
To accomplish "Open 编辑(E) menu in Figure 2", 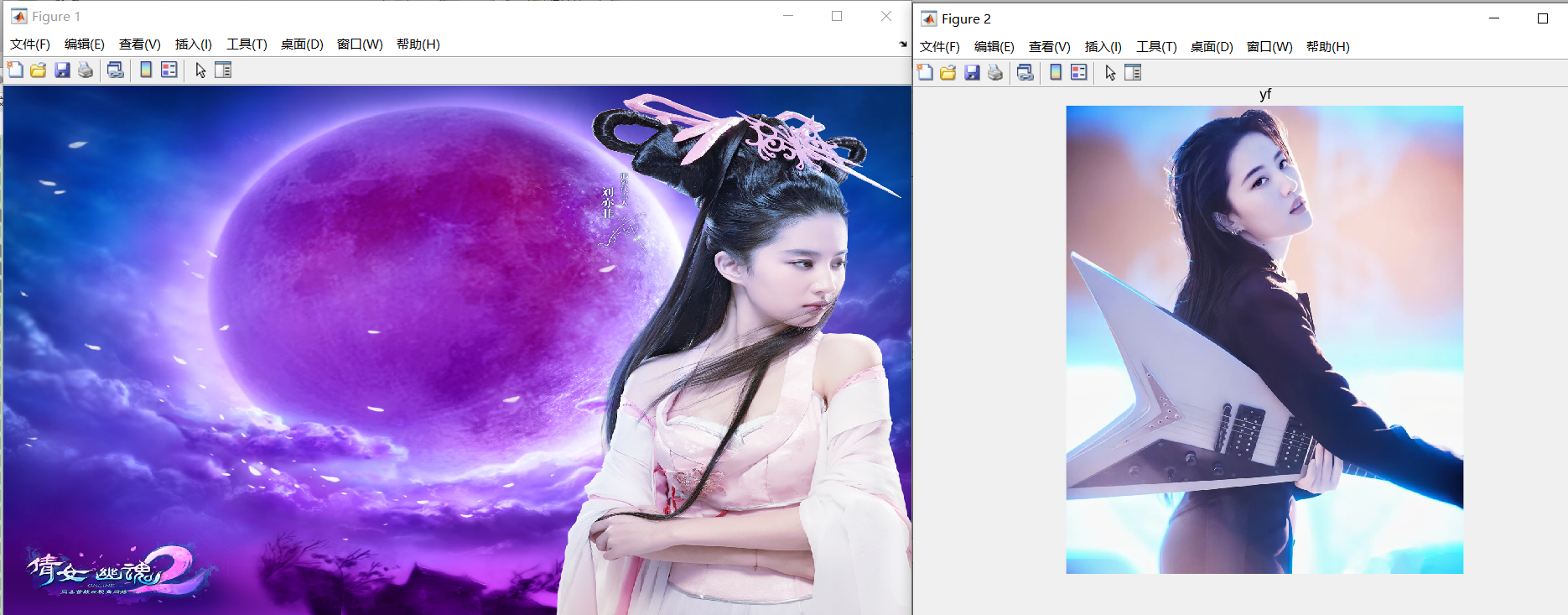I will pos(994,47).
